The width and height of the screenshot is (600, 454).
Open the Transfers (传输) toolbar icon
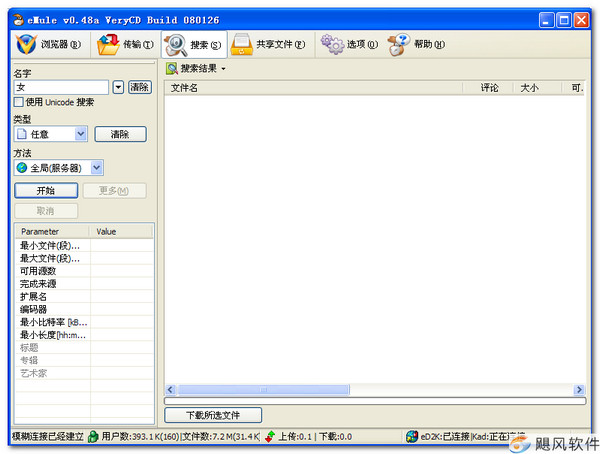point(108,44)
